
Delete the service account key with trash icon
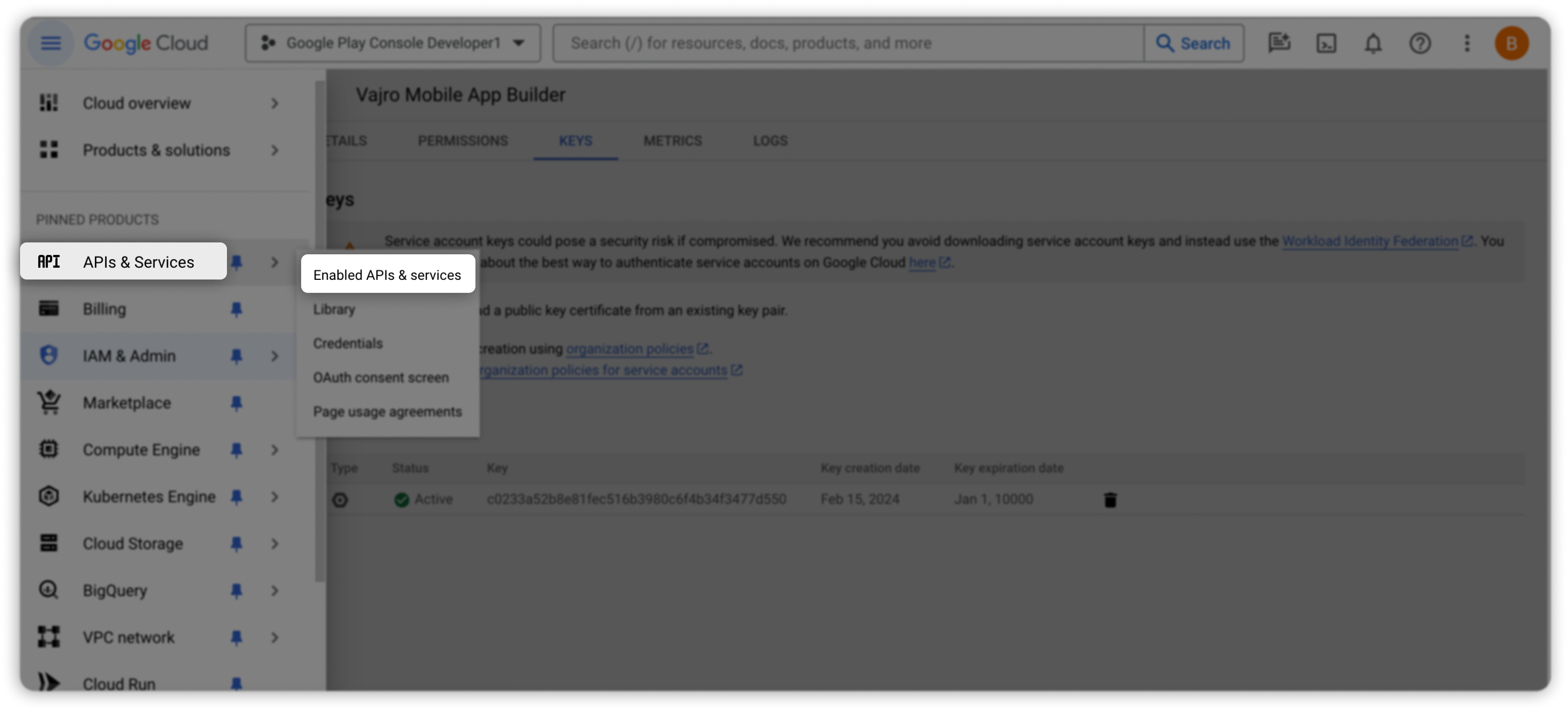tap(1110, 500)
